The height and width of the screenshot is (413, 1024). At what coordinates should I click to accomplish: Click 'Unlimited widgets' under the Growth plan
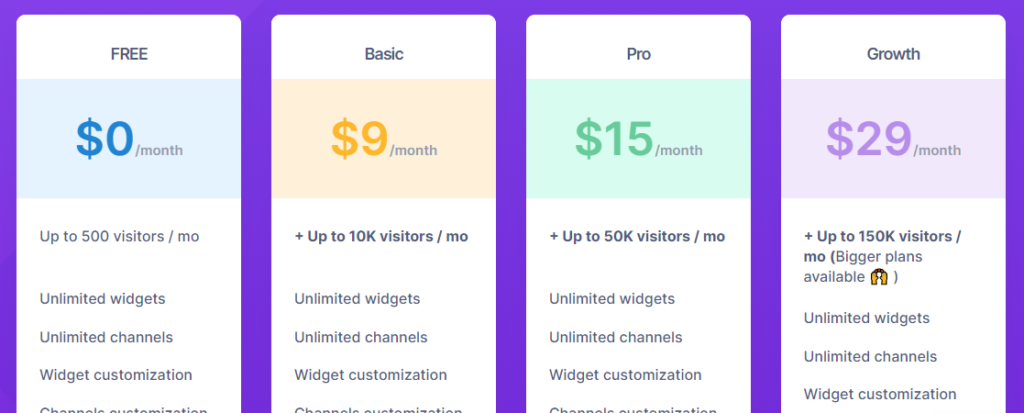(x=867, y=318)
